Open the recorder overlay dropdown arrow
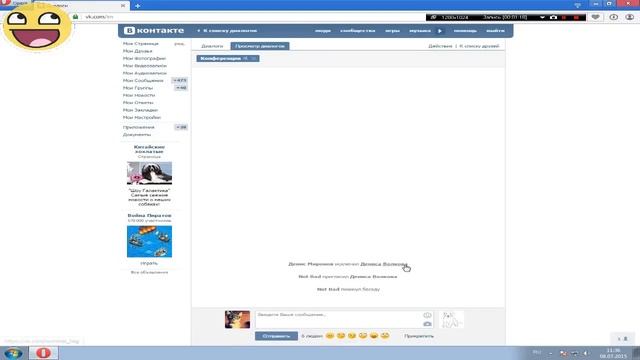 pyautogui.click(x=542, y=17)
